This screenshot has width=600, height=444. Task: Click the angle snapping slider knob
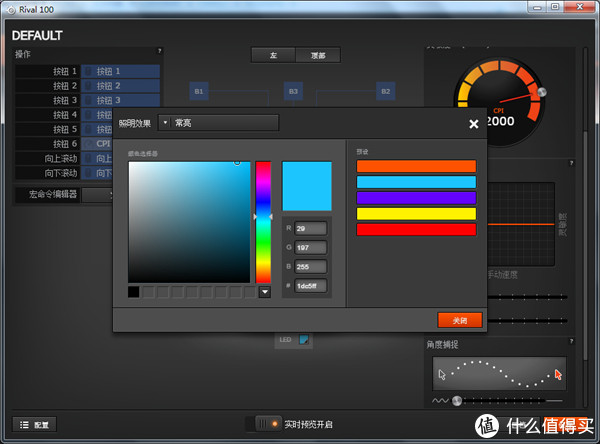(457, 401)
